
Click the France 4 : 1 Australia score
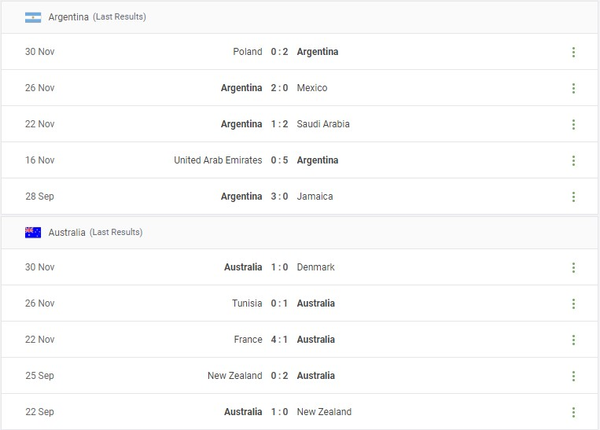tap(280, 339)
